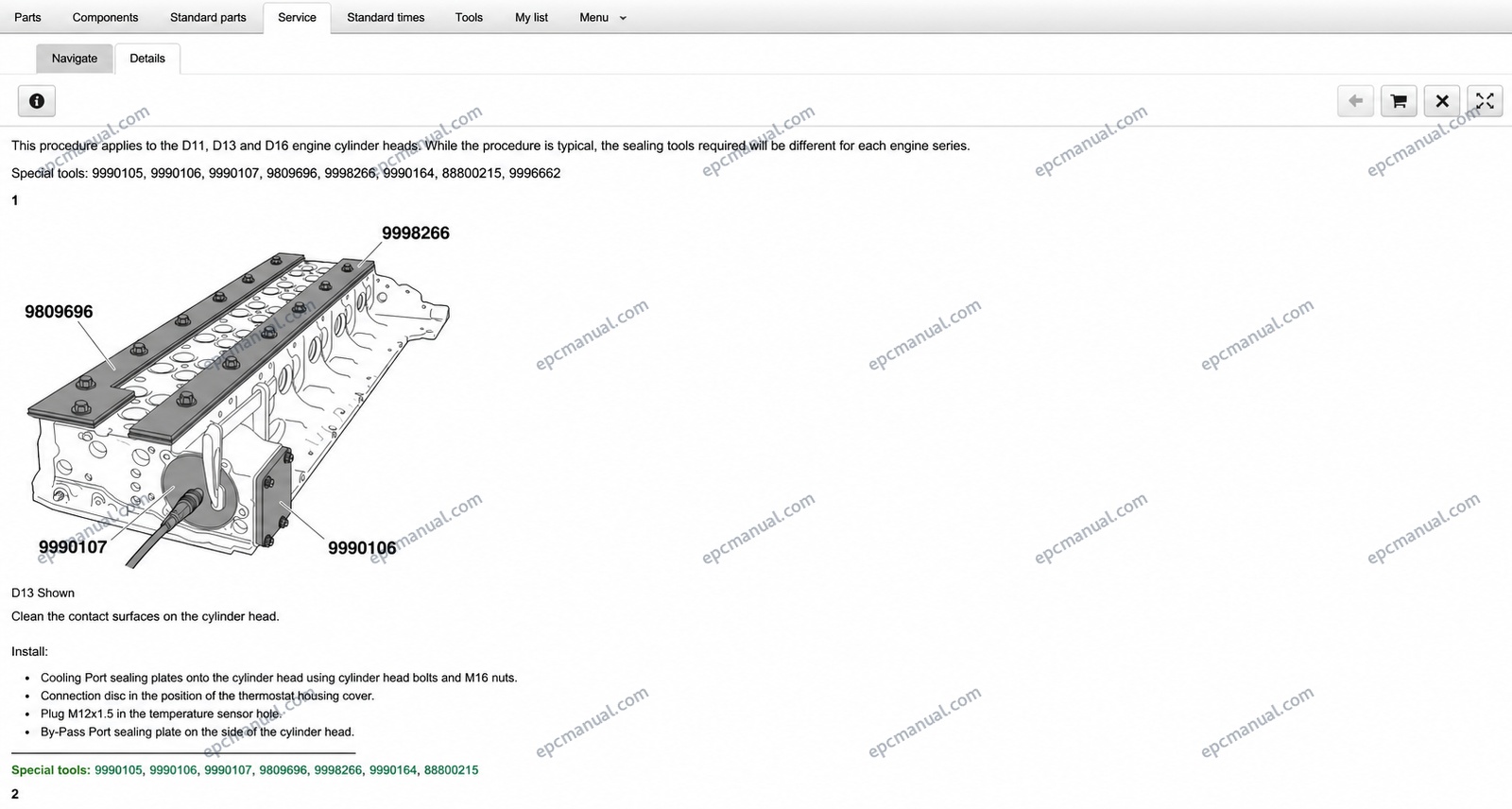
Task: Open the 9998266 special tool link
Action: [x=338, y=770]
